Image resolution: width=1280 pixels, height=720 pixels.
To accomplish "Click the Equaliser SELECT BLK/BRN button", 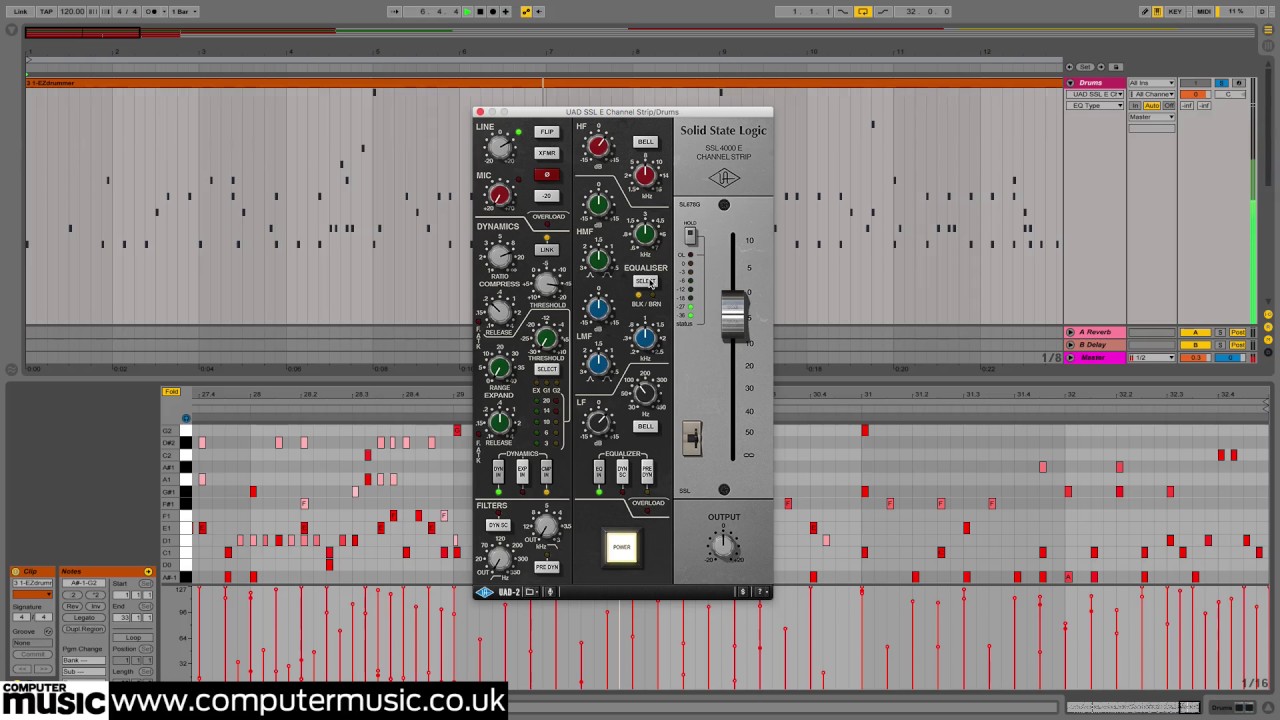I will 646,282.
